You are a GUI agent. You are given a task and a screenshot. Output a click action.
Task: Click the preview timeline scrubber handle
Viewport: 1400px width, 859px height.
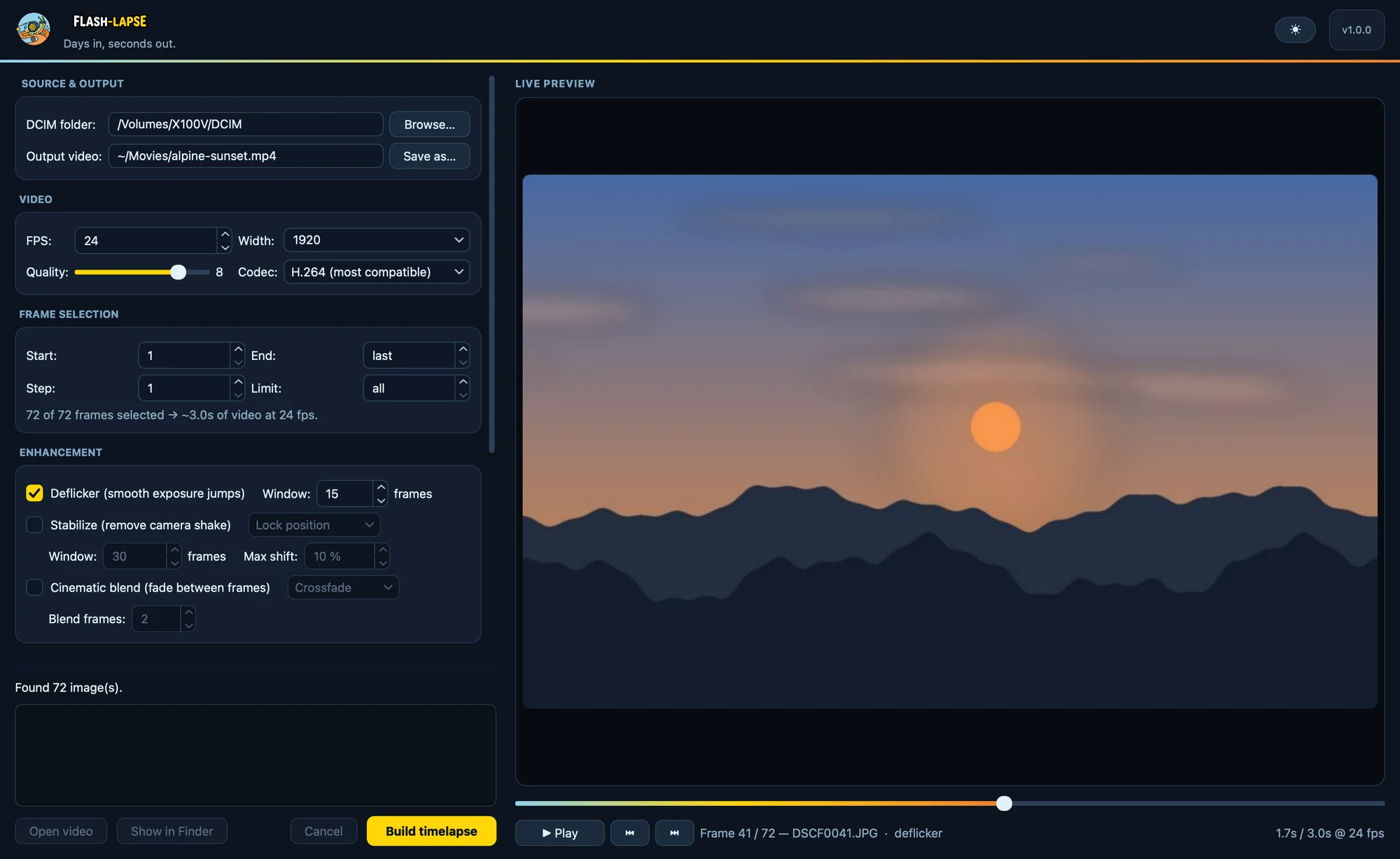pyautogui.click(x=1004, y=803)
